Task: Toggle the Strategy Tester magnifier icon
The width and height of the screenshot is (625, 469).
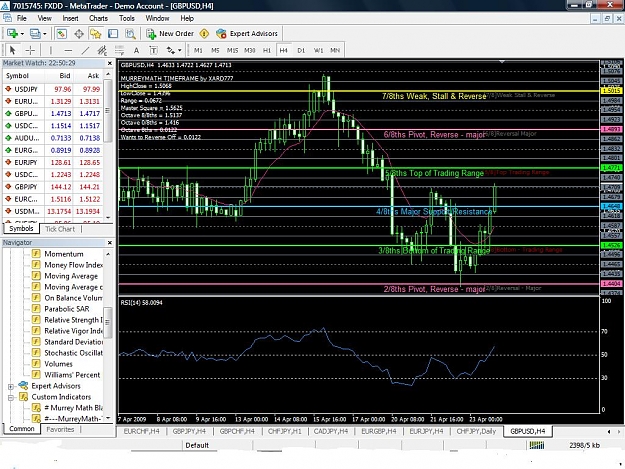Action: [130, 34]
